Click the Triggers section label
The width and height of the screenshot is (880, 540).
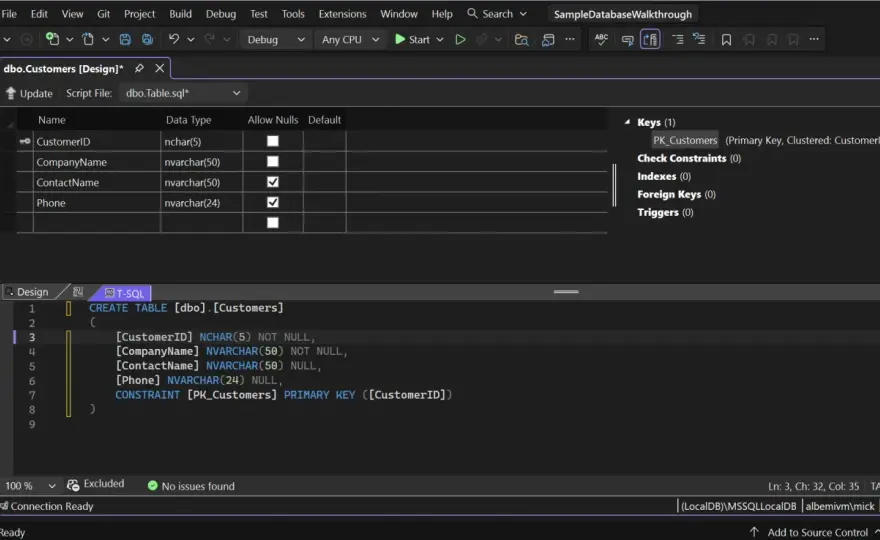point(658,212)
